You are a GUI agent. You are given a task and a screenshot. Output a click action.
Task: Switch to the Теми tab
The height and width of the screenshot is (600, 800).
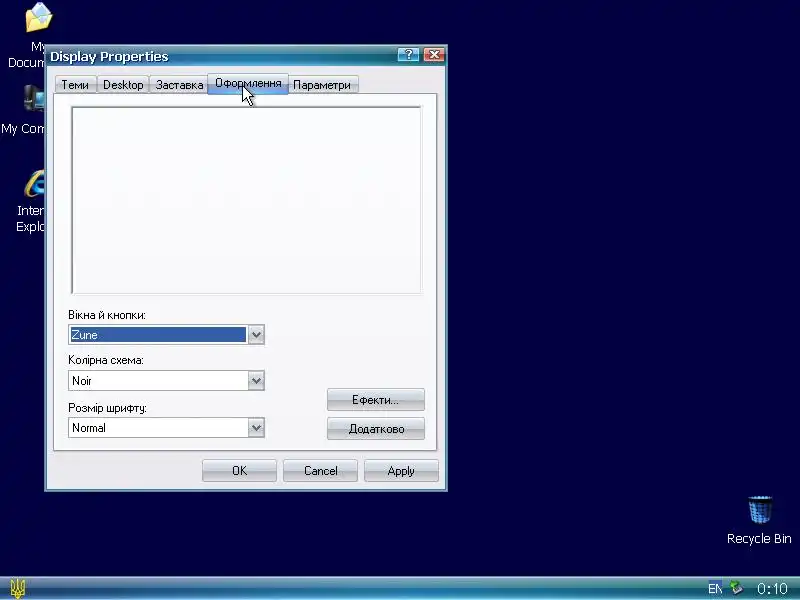pyautogui.click(x=75, y=85)
